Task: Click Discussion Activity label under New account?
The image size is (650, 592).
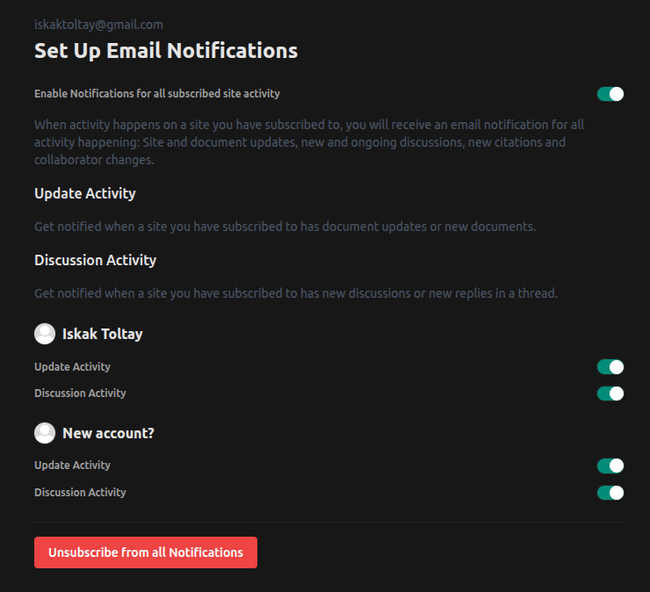Action: point(80,492)
